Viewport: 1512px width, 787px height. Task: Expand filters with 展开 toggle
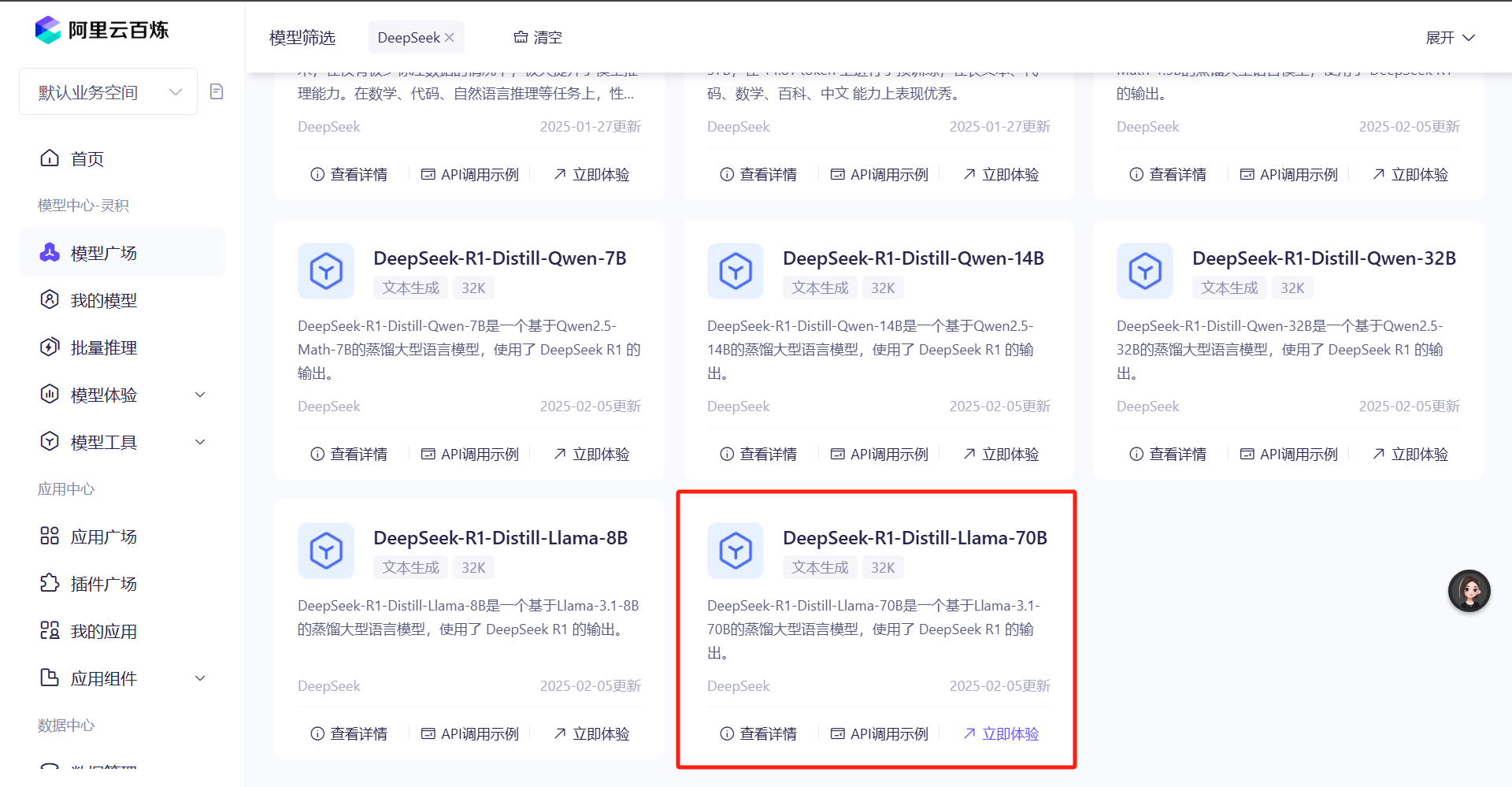[x=1451, y=38]
